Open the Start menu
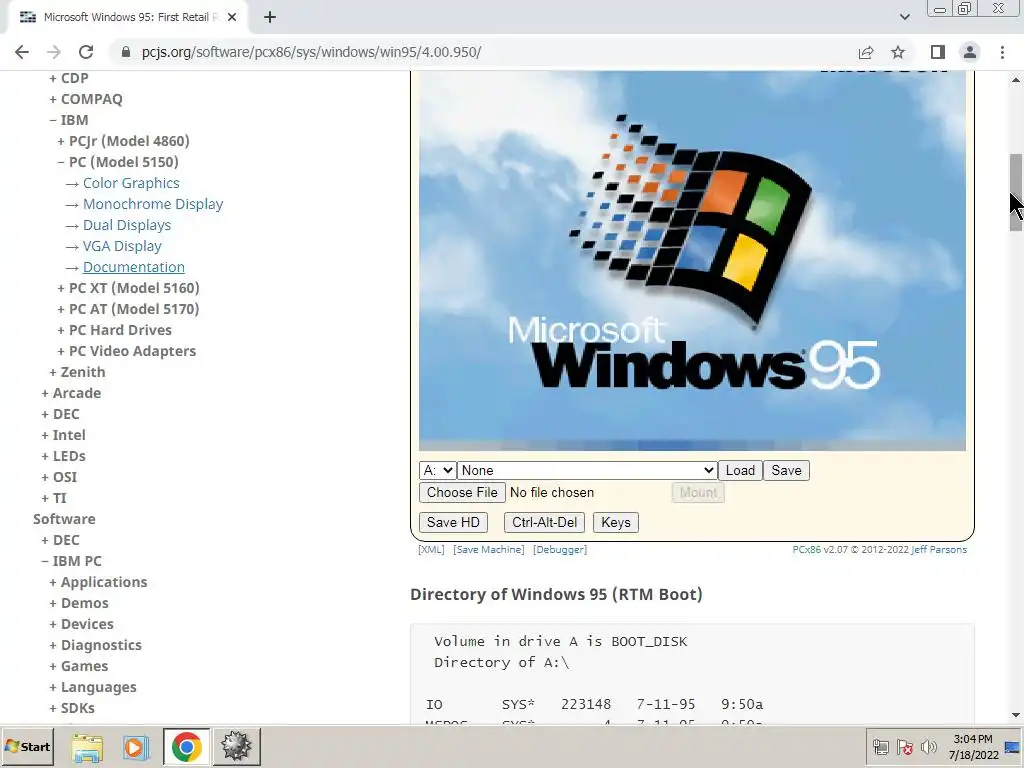Viewport: 1024px width, 768px height. pos(27,746)
